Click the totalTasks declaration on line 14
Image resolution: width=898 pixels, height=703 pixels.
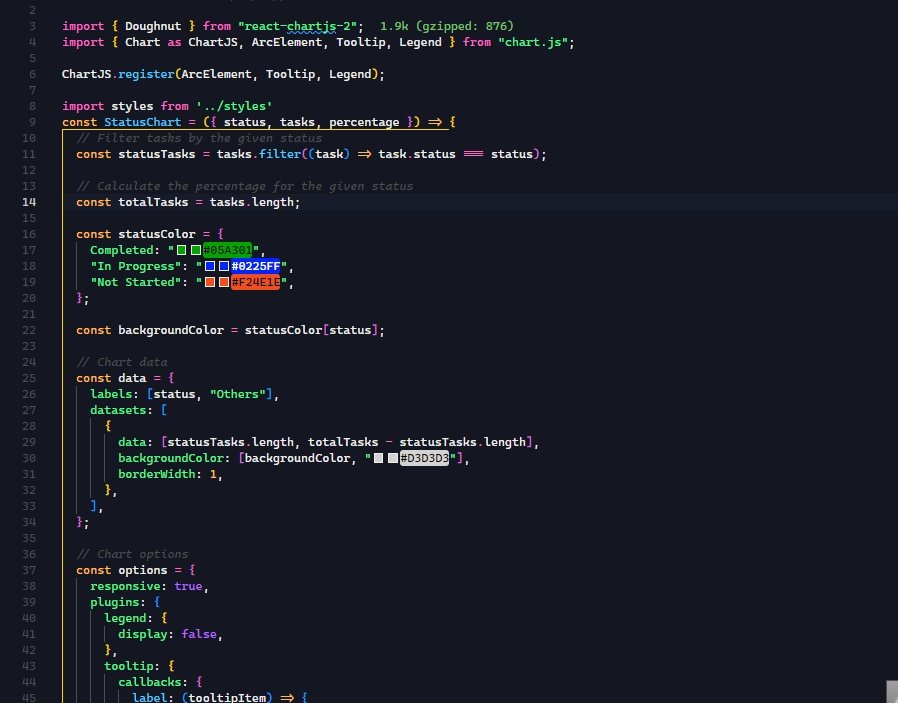(153, 202)
